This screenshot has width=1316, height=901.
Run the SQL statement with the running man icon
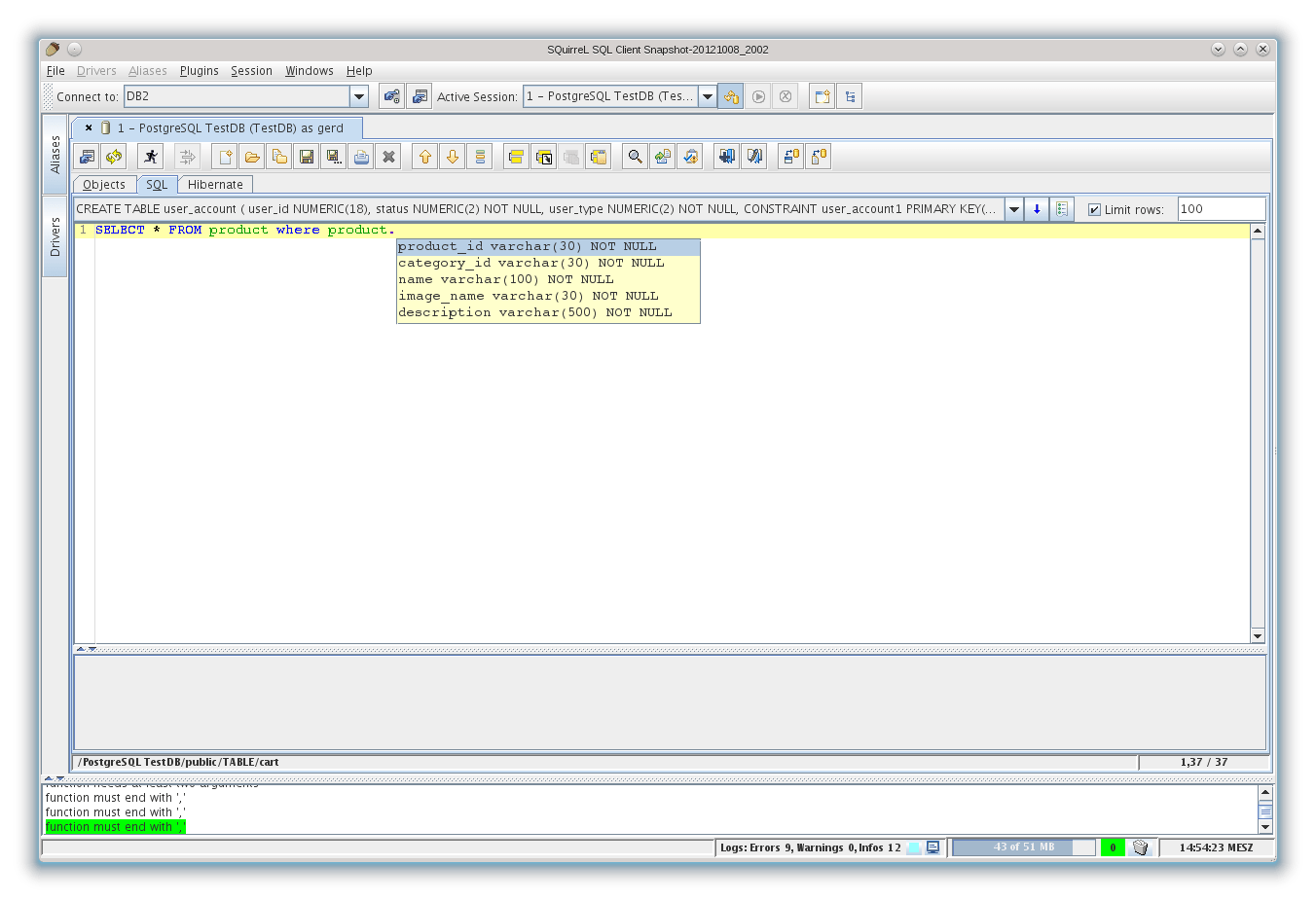tap(152, 156)
